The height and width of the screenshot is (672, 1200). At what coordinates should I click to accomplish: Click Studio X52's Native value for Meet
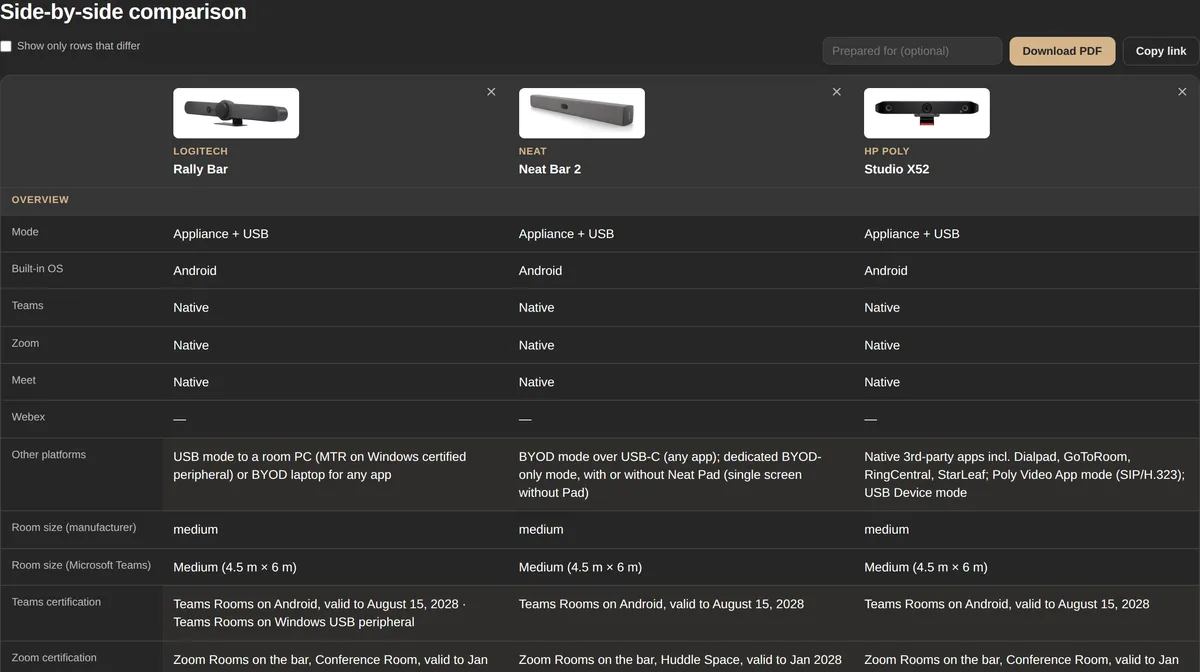(882, 382)
